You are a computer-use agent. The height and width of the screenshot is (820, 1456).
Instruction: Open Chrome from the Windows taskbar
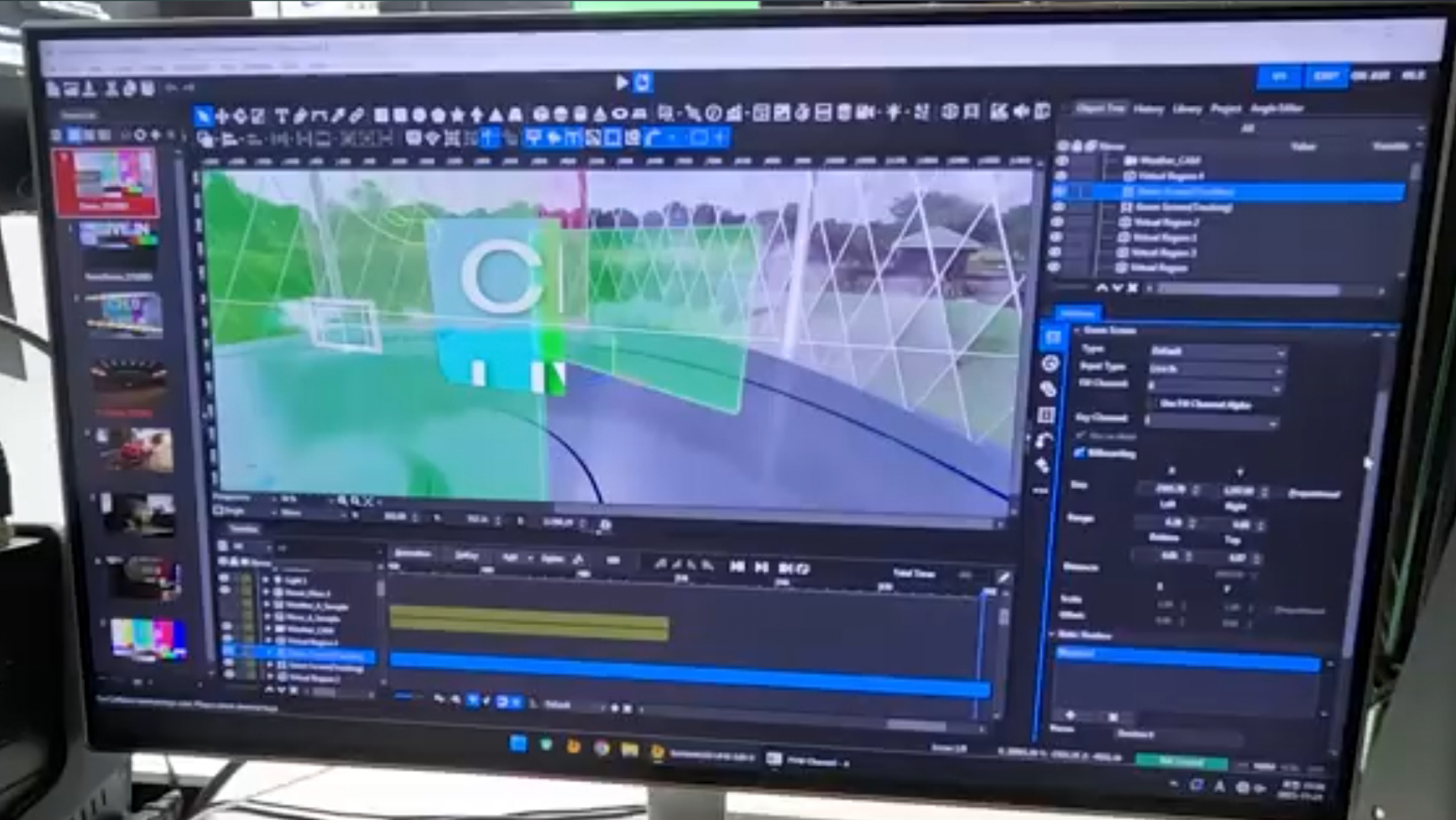pyautogui.click(x=601, y=748)
